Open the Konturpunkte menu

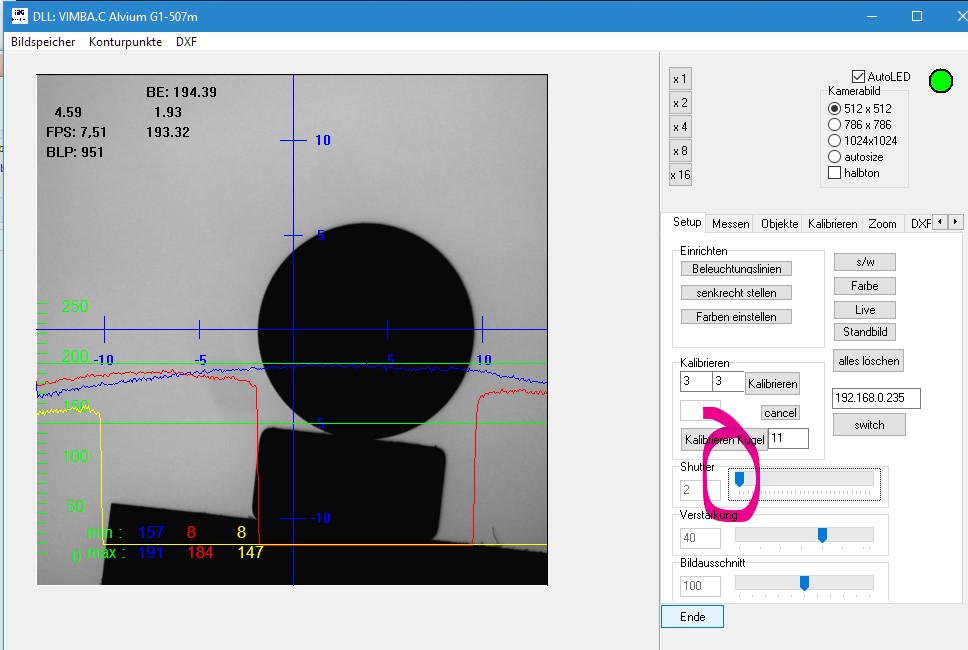[x=125, y=42]
